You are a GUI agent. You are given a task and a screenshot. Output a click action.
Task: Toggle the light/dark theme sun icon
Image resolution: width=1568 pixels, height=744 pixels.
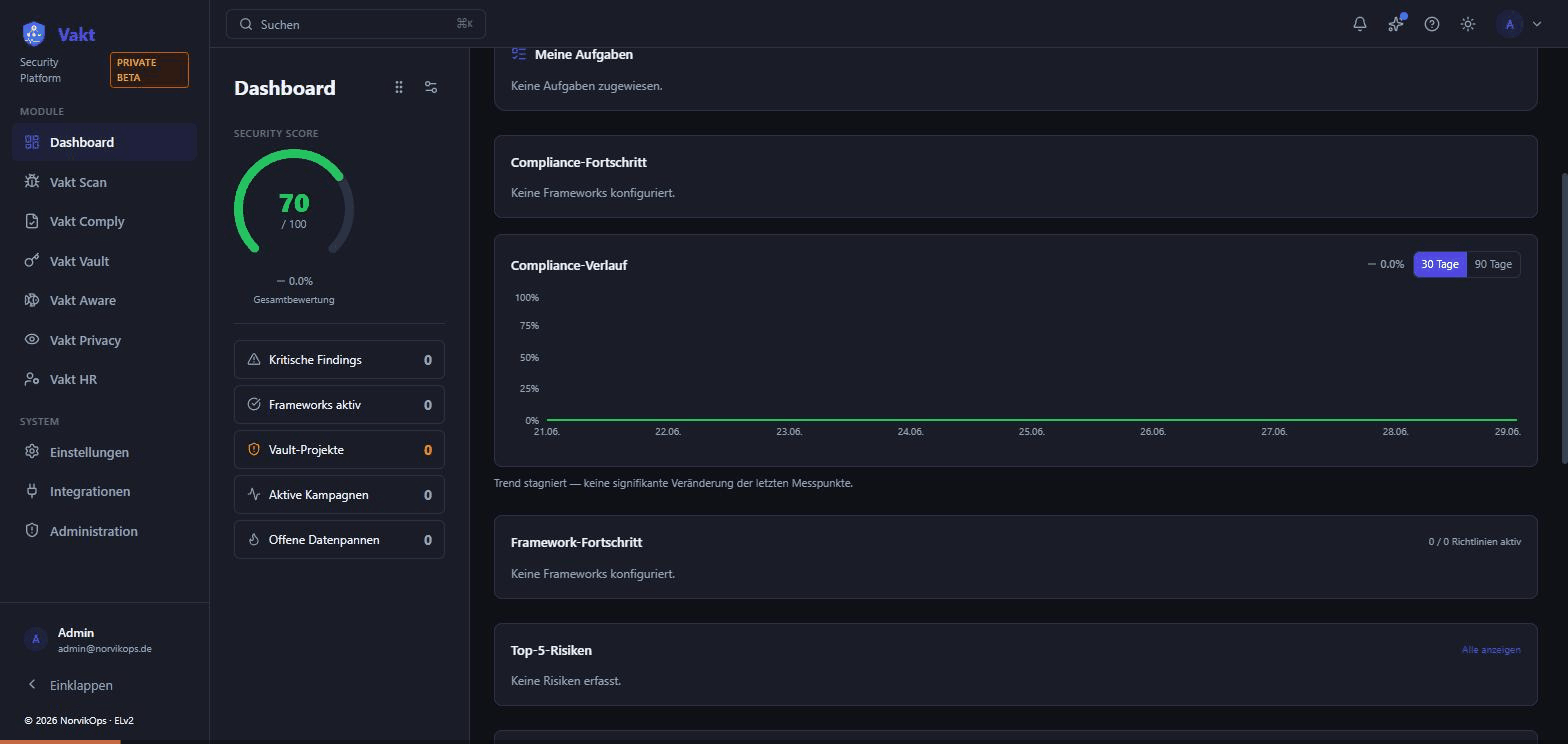(x=1468, y=24)
